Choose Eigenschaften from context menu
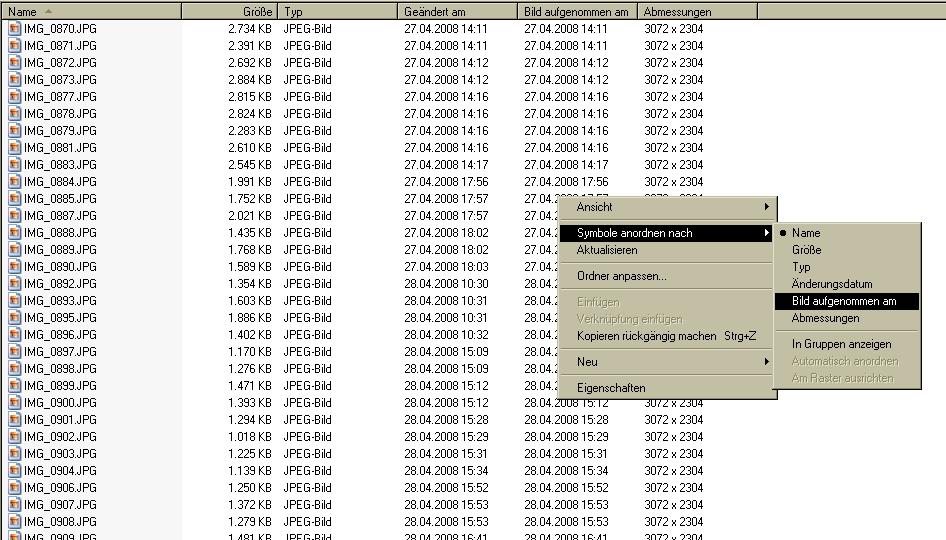 (x=611, y=388)
